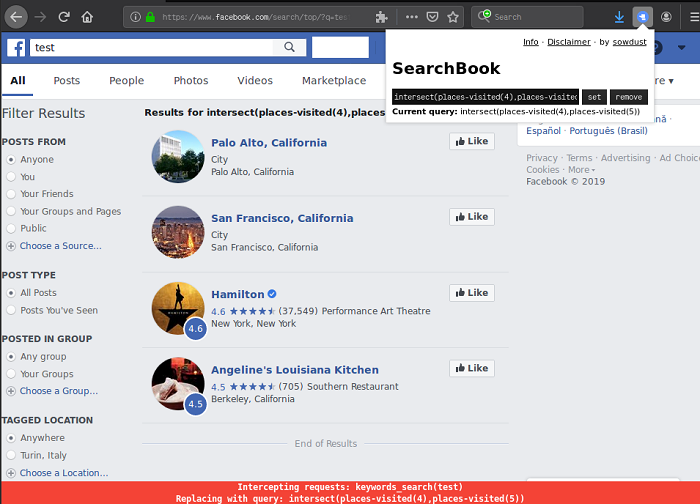Screen dimensions: 700x504
Task: Expand Choose a Location options
Action: pyautogui.click(x=64, y=473)
